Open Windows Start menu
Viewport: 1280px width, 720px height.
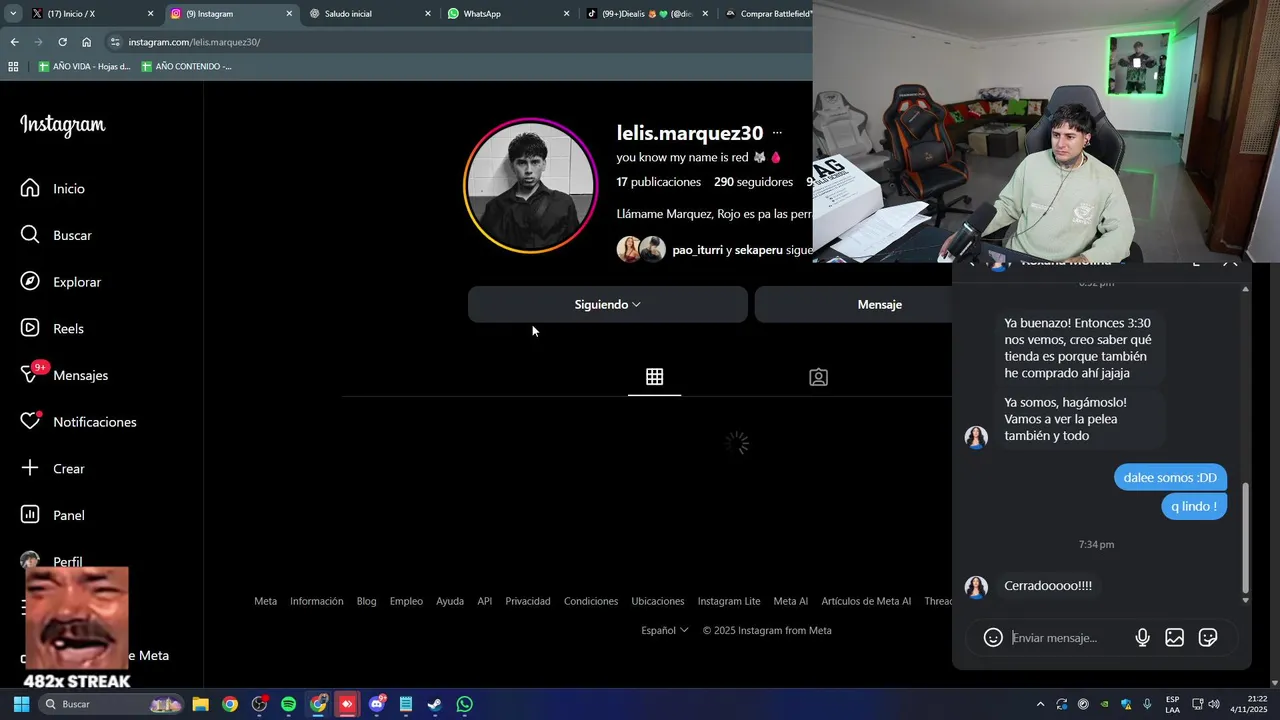(x=21, y=704)
